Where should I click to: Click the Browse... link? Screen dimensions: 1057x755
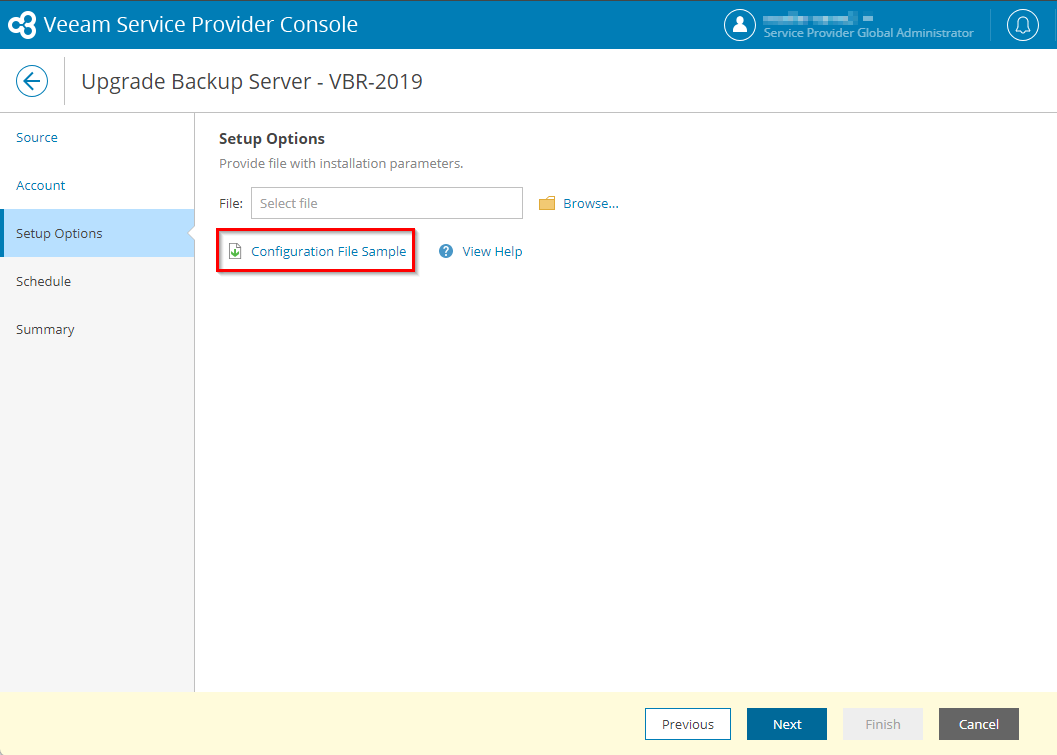[x=591, y=204]
